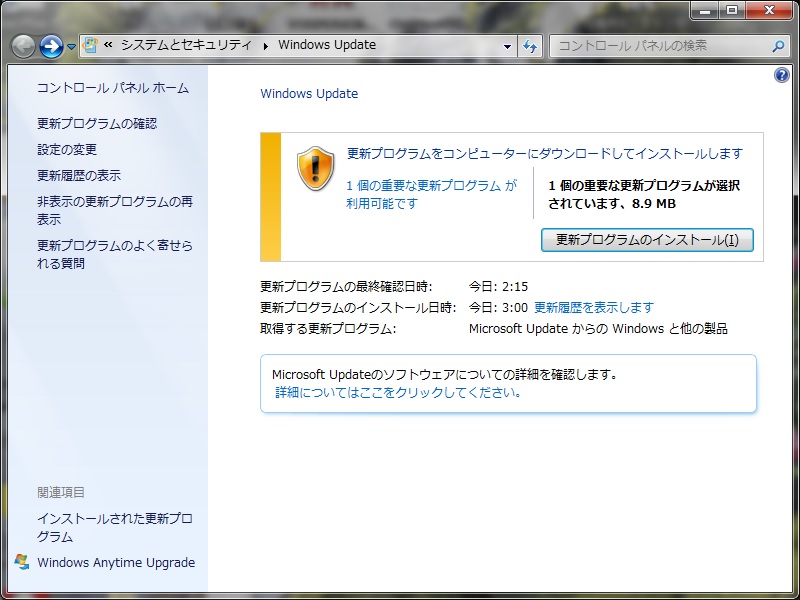Click the 更新プログラムをコンピューターにダウンロードしてインストールします heading

point(545,154)
